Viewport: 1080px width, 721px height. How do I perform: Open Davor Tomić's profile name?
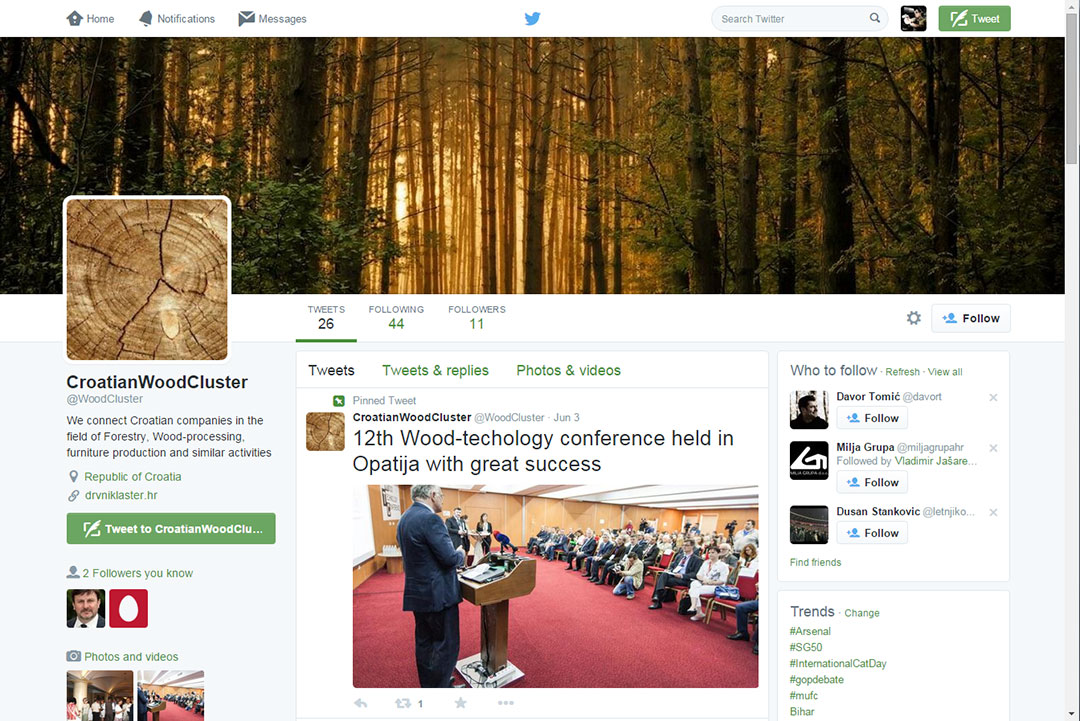(x=868, y=397)
